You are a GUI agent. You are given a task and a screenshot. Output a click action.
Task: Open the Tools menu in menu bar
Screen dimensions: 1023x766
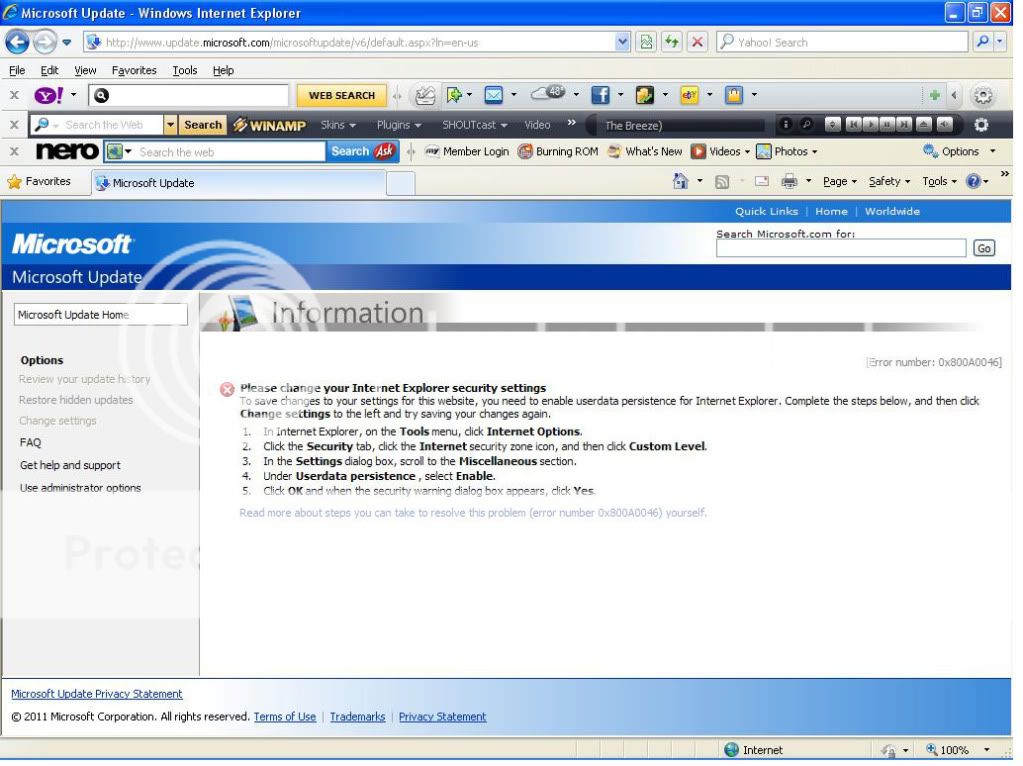point(185,70)
